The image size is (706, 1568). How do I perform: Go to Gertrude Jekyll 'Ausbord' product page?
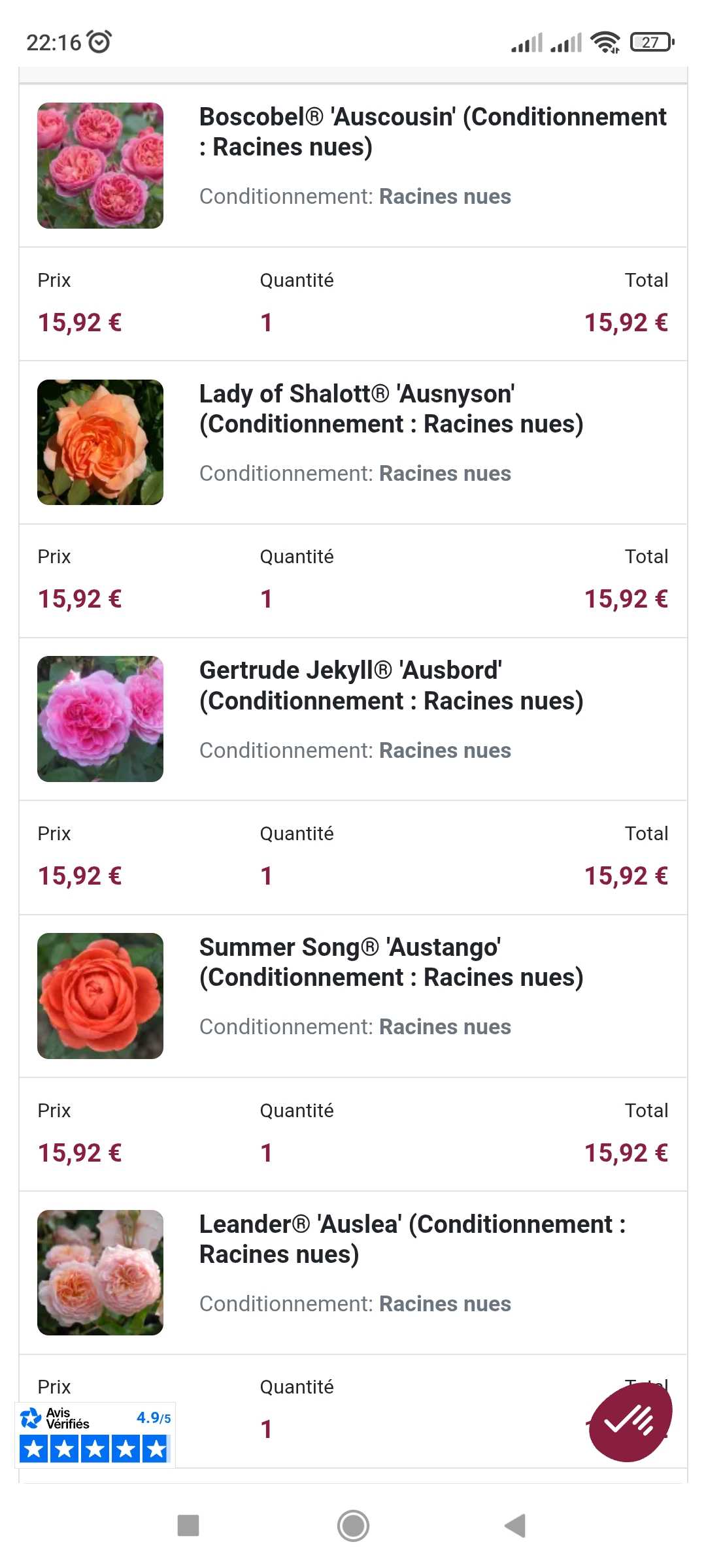pyautogui.click(x=391, y=685)
